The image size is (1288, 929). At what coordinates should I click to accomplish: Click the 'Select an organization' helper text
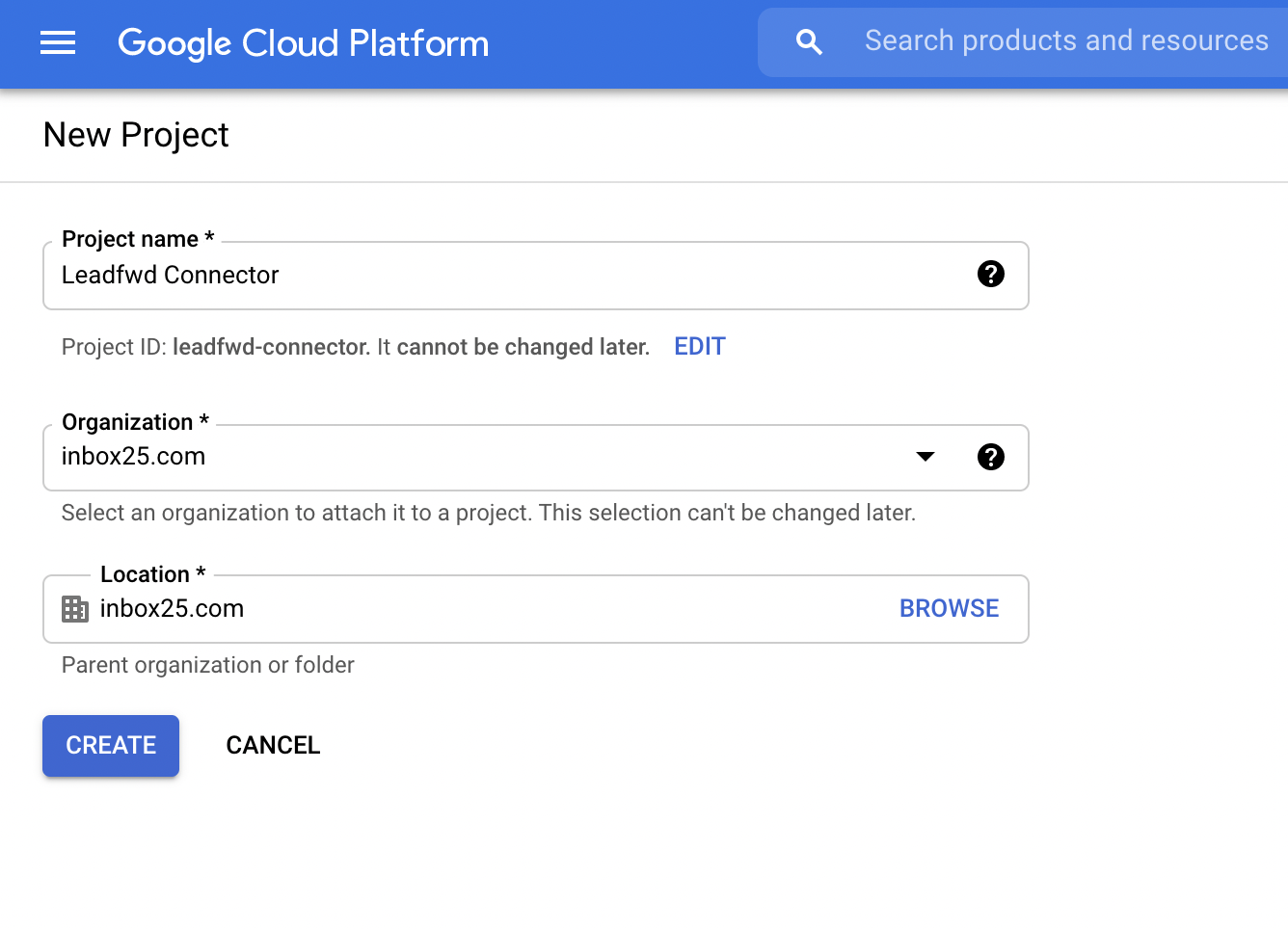click(x=489, y=513)
